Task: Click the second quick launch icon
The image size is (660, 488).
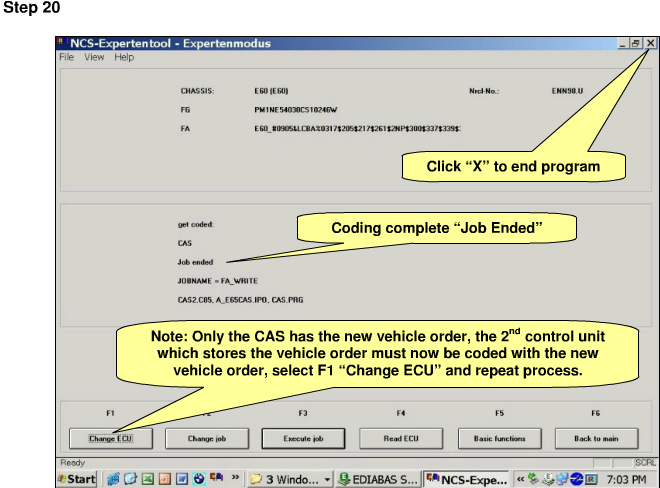Action: point(130,479)
